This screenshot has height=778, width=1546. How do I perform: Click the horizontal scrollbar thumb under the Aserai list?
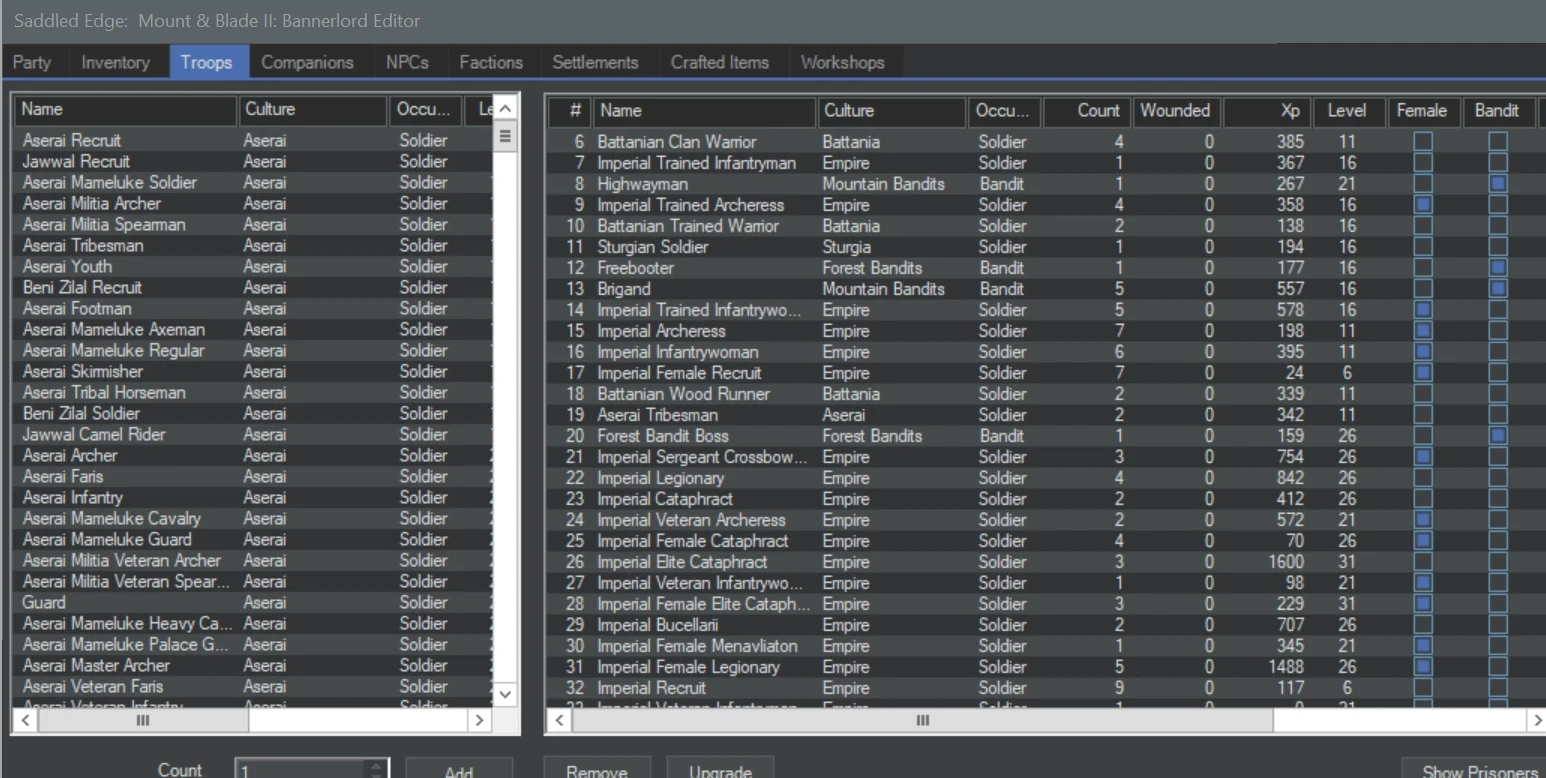pyautogui.click(x=142, y=720)
